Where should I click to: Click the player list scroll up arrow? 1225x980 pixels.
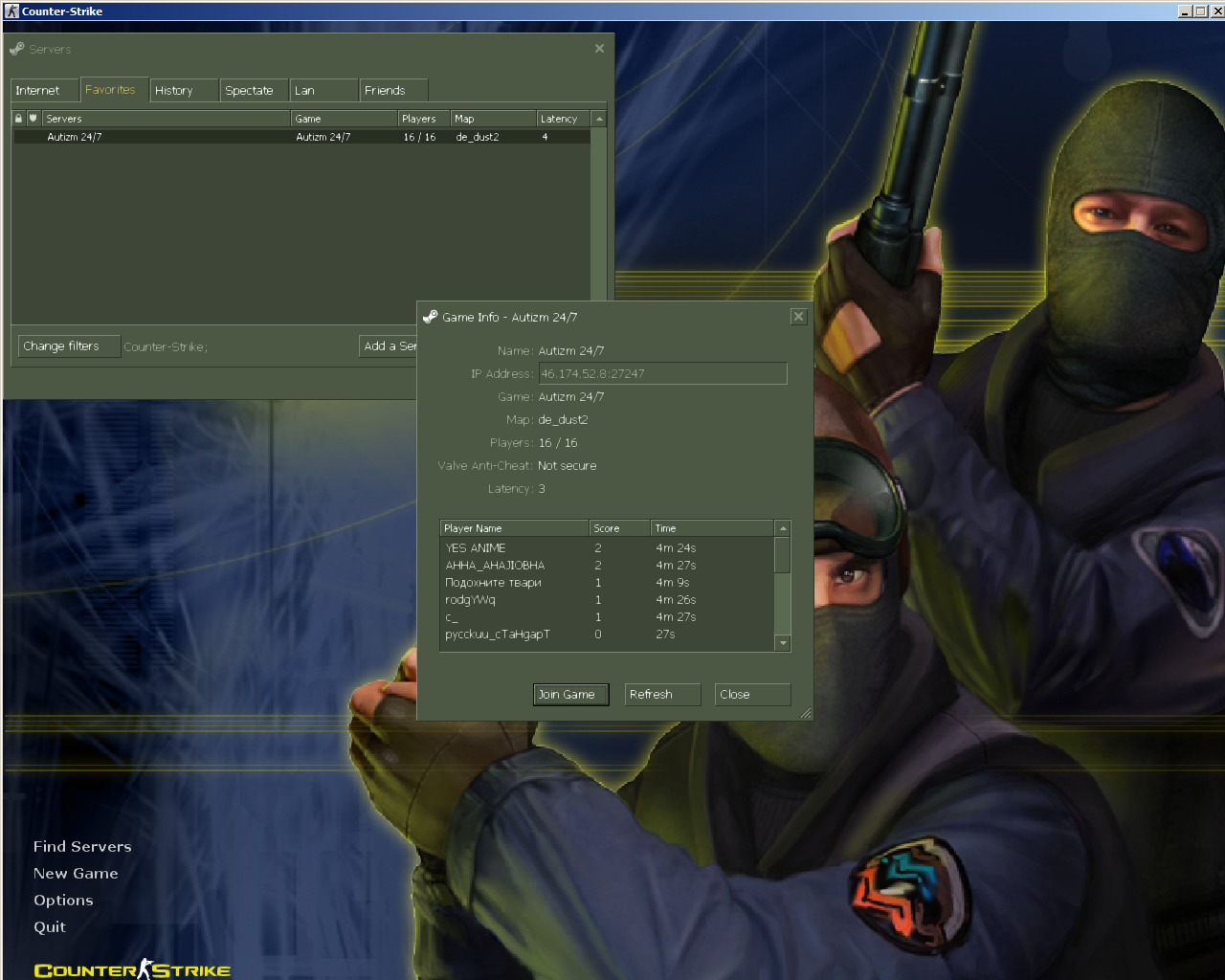(x=783, y=528)
